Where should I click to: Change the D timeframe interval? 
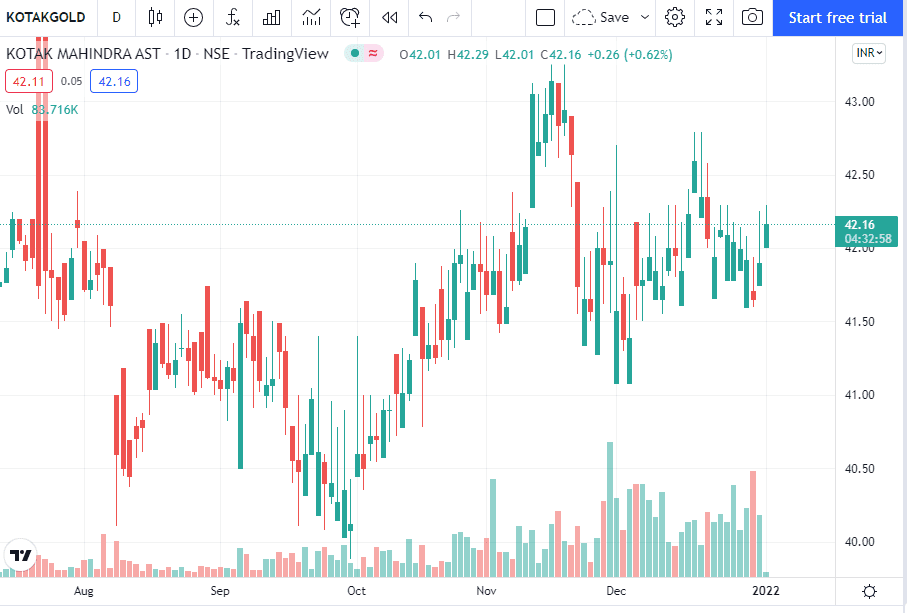click(116, 17)
